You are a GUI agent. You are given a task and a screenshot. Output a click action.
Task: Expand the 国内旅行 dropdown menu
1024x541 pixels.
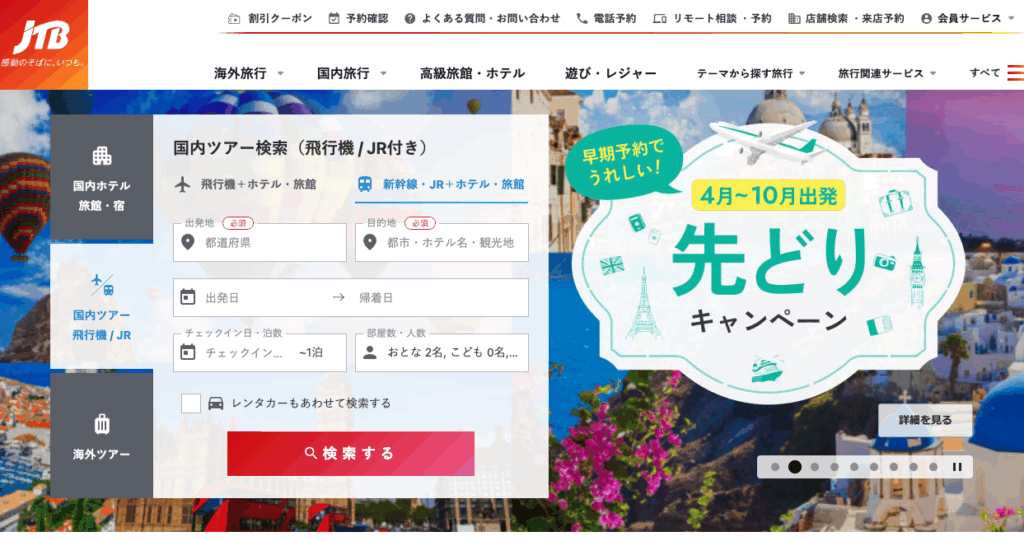pos(352,73)
